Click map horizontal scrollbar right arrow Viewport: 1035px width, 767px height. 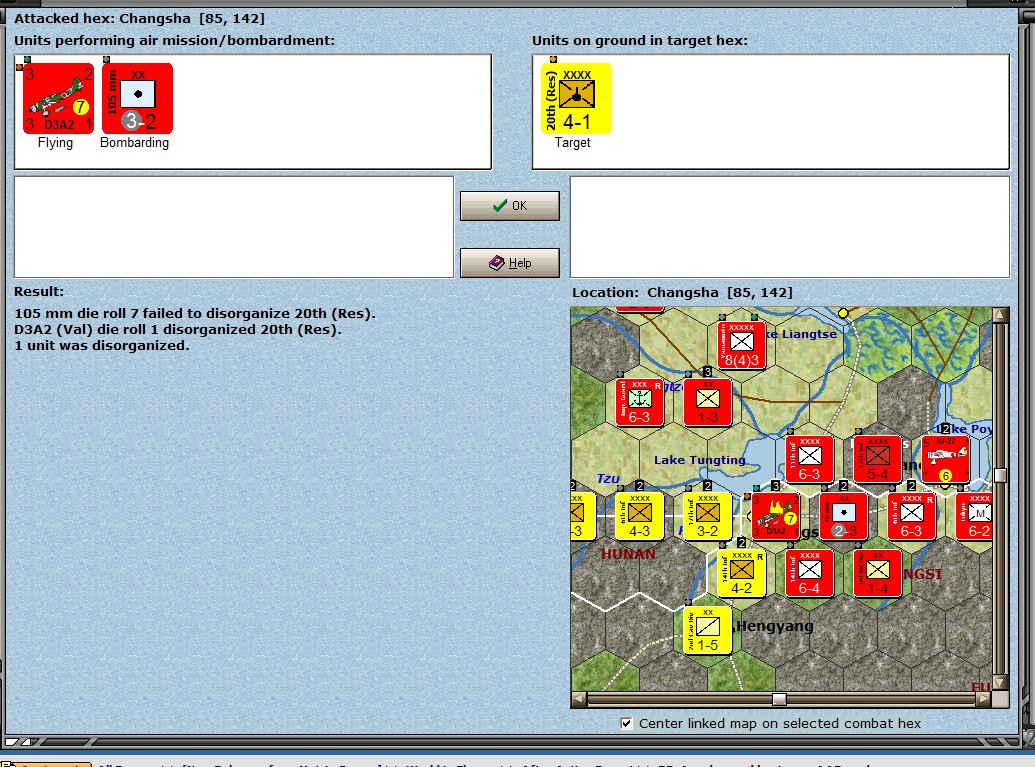[984, 698]
